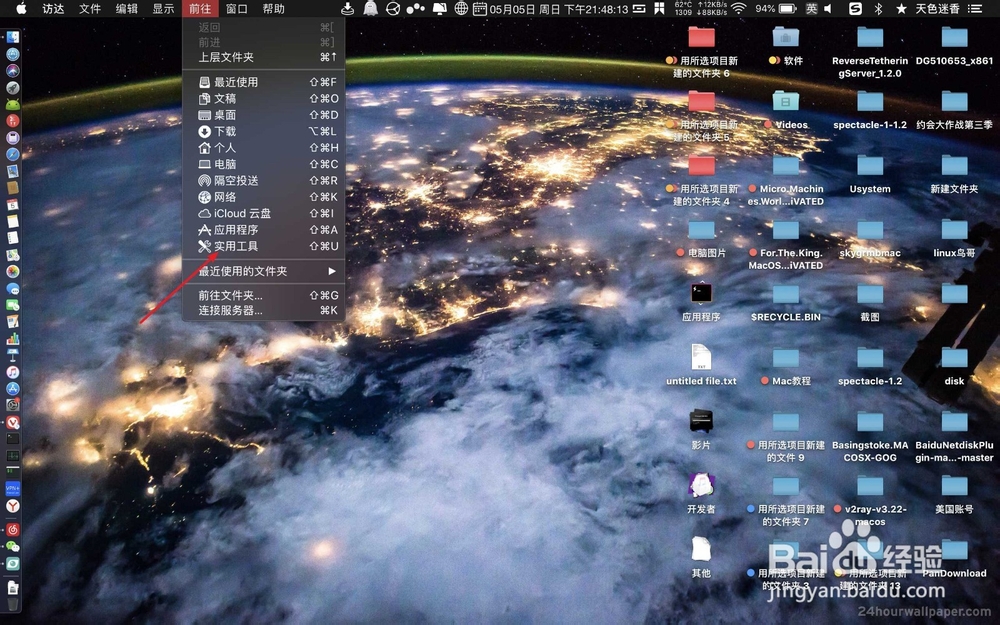Screen dimensions: 1000x625
Task: Select the 开发者 item on desktop
Action: (x=701, y=494)
